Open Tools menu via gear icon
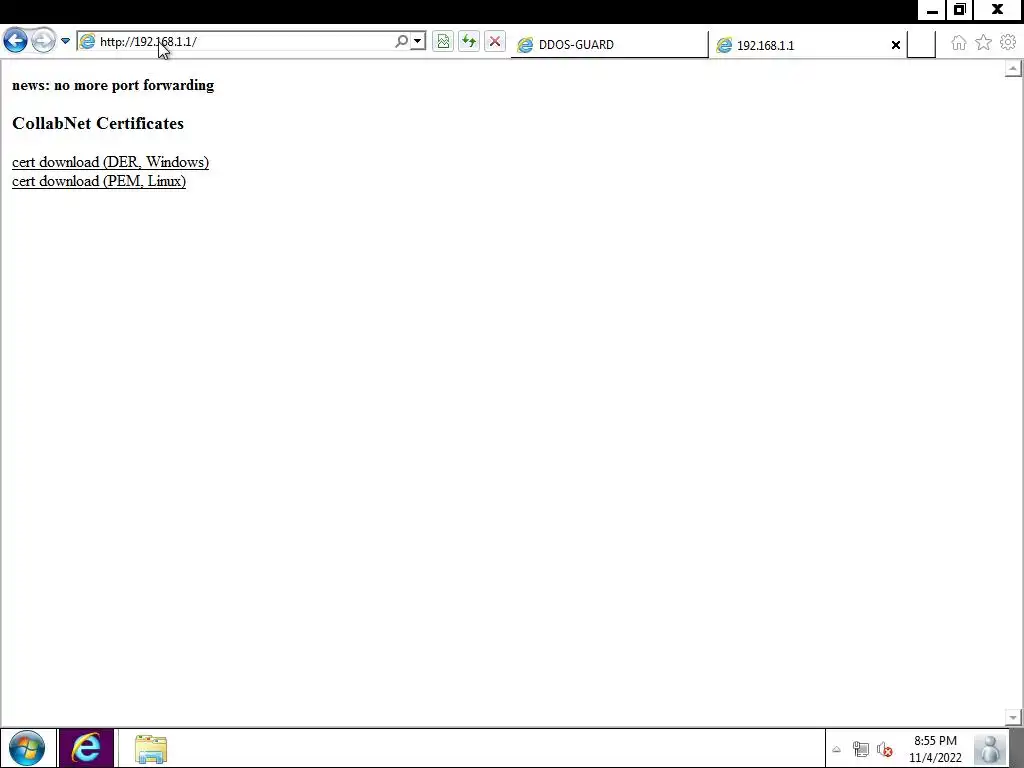 (1008, 42)
